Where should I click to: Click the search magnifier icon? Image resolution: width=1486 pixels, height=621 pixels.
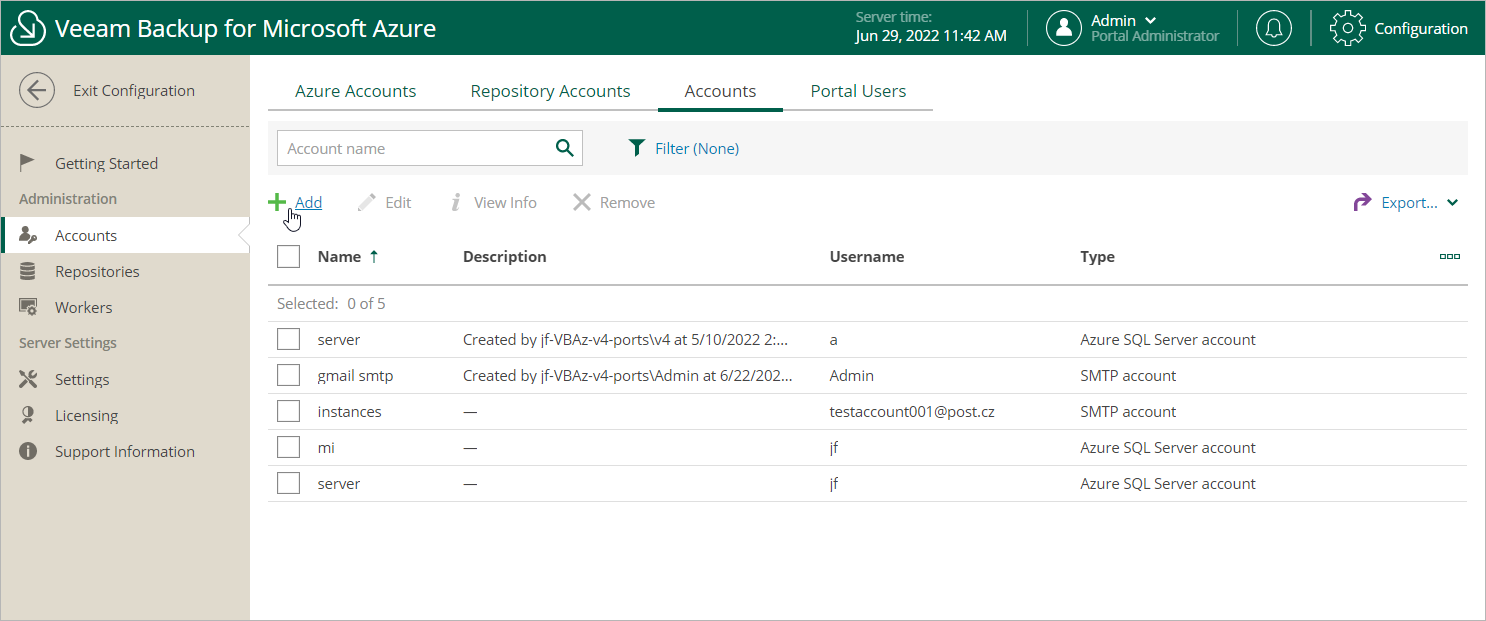(565, 148)
